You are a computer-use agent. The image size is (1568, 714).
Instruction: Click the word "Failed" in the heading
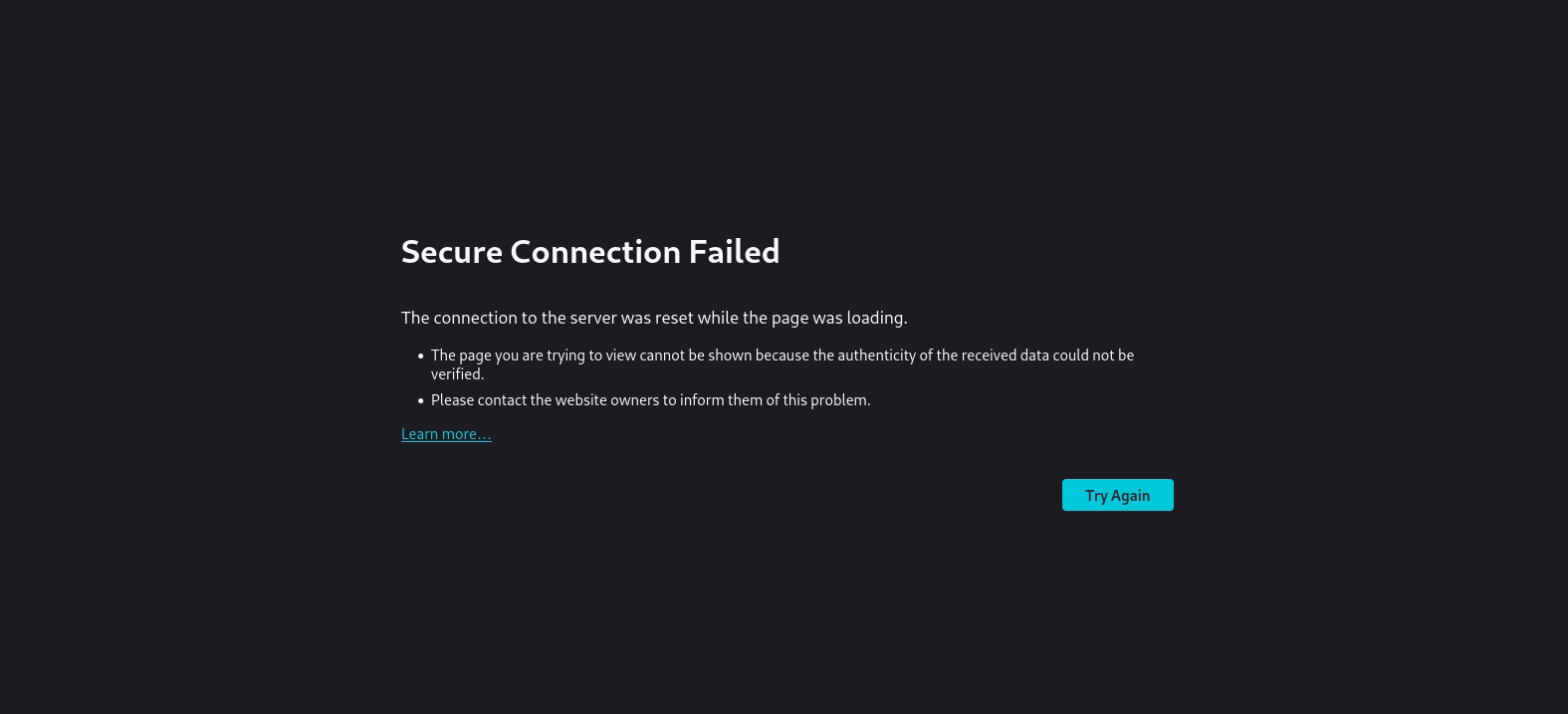coord(734,252)
